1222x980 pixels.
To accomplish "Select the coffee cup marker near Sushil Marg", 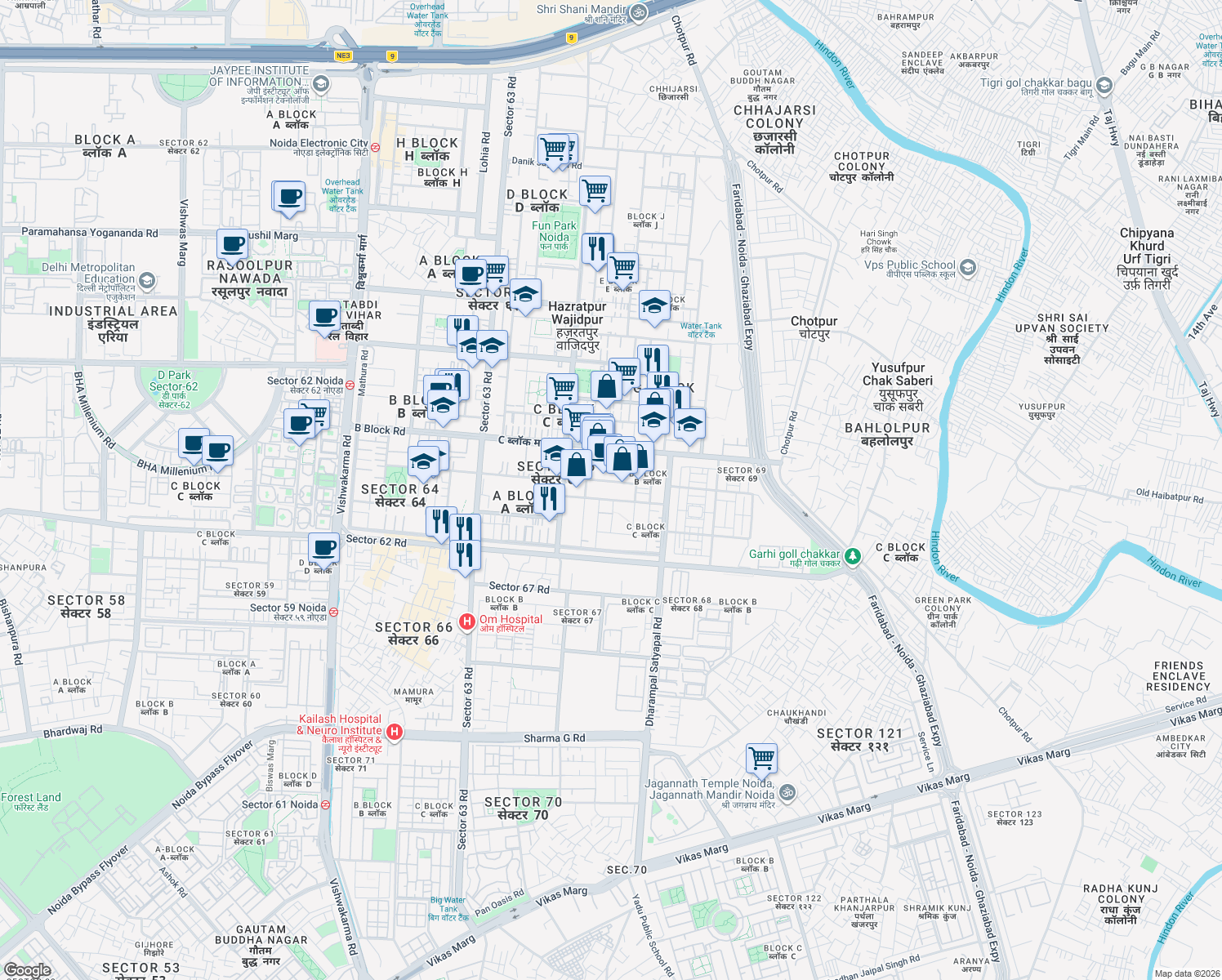I will pos(233,245).
